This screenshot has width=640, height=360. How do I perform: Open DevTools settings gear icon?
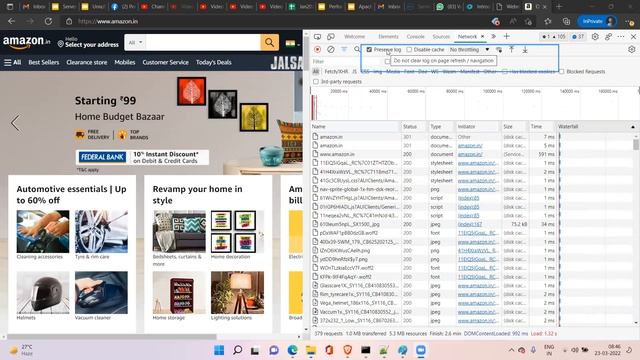[595, 36]
